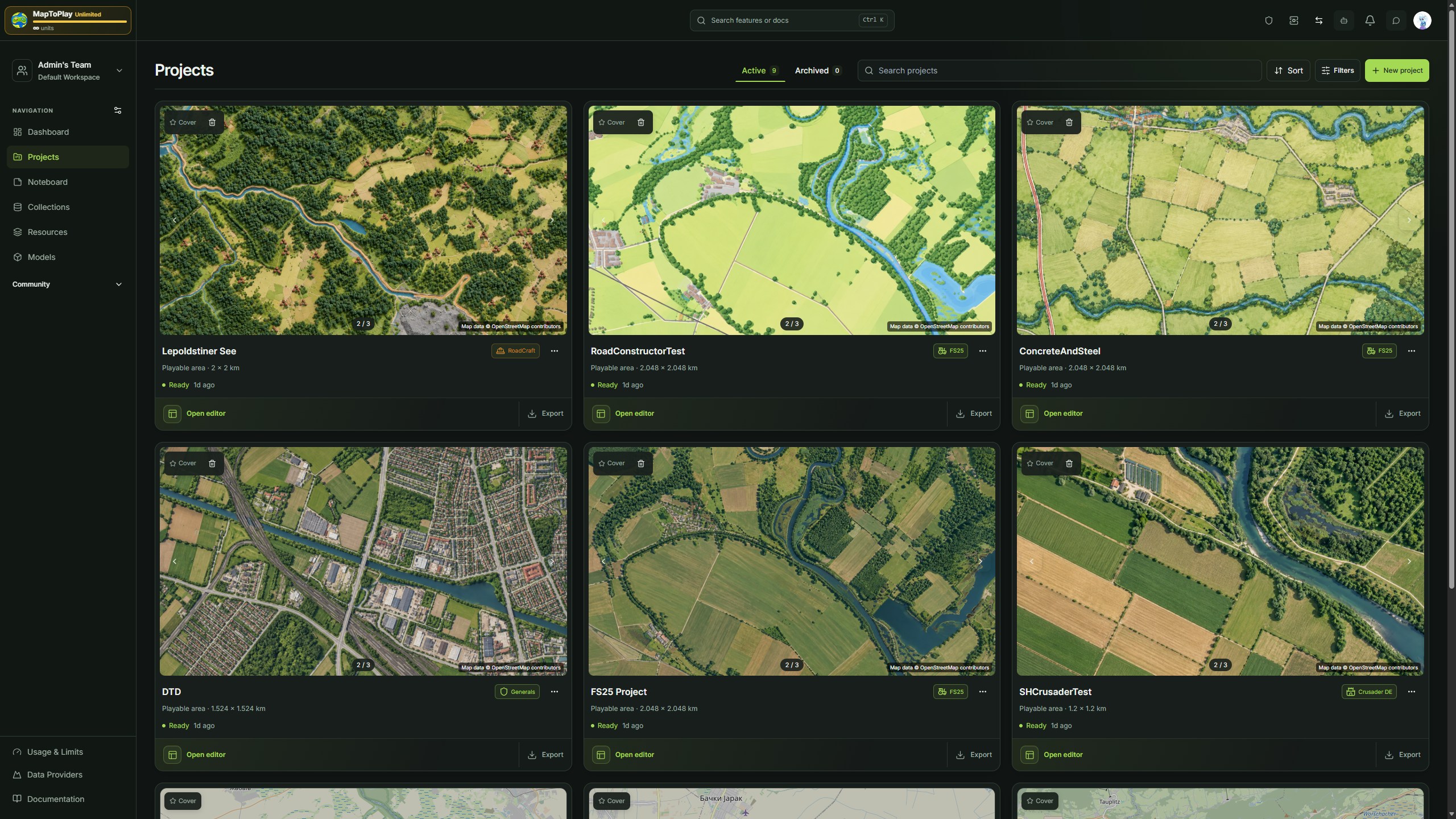Click the RoadCraft tag on Lepoldstiner See
This screenshot has width=1456, height=819.
pyautogui.click(x=515, y=351)
